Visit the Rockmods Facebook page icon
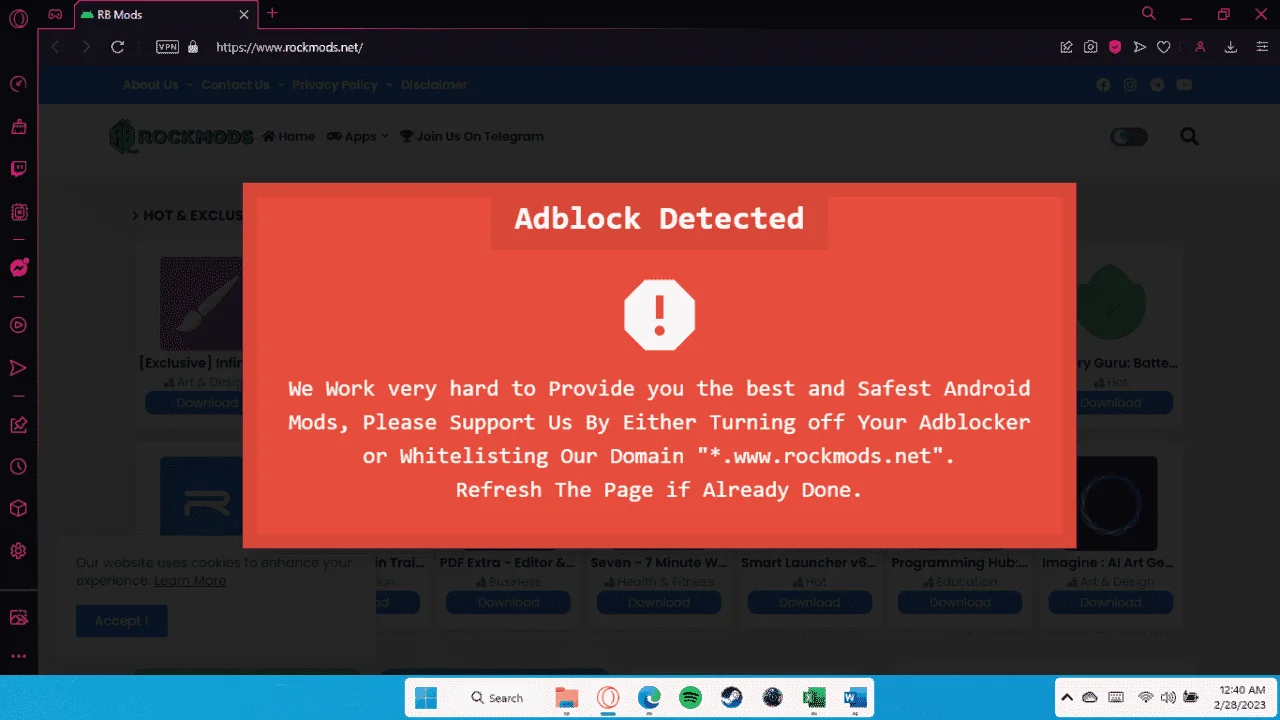The height and width of the screenshot is (720, 1280). 1103,85
